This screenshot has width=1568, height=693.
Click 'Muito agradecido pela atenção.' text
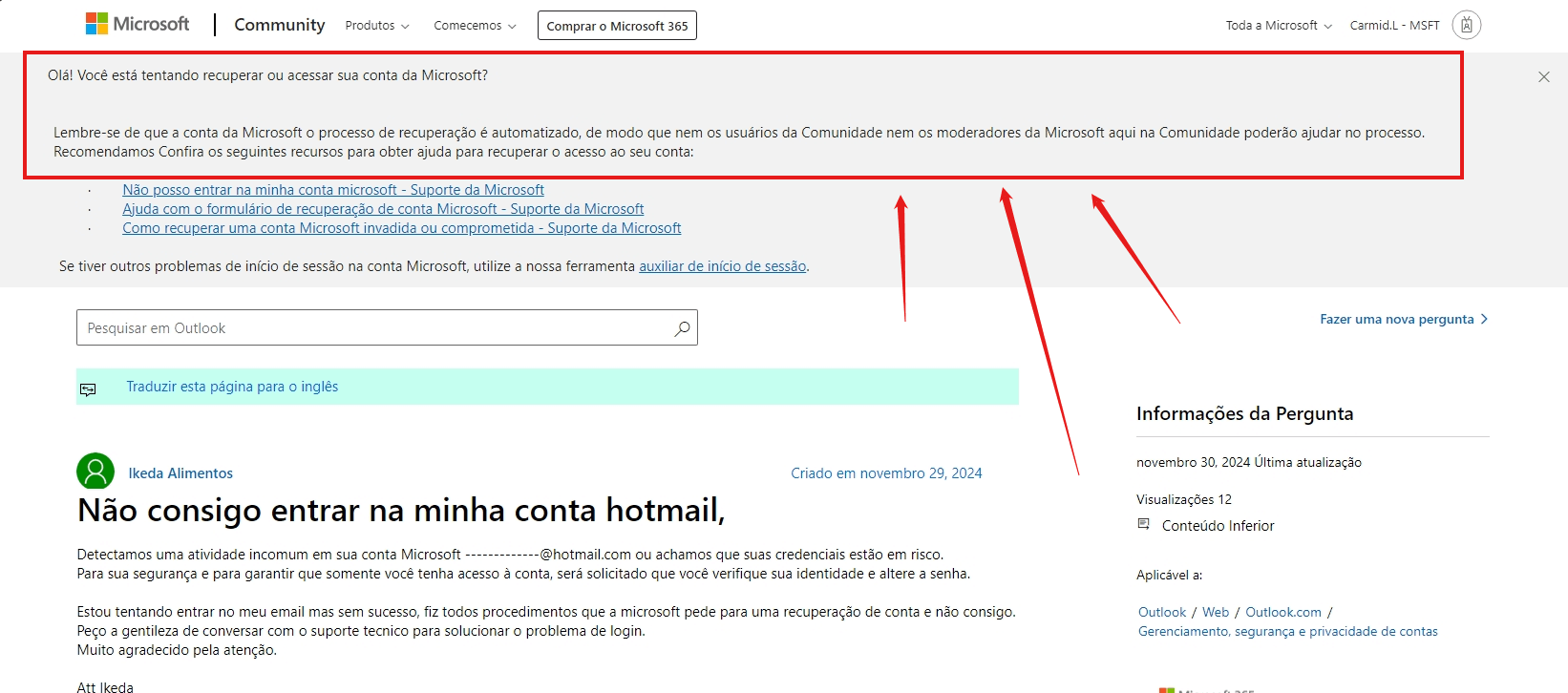[x=177, y=650]
